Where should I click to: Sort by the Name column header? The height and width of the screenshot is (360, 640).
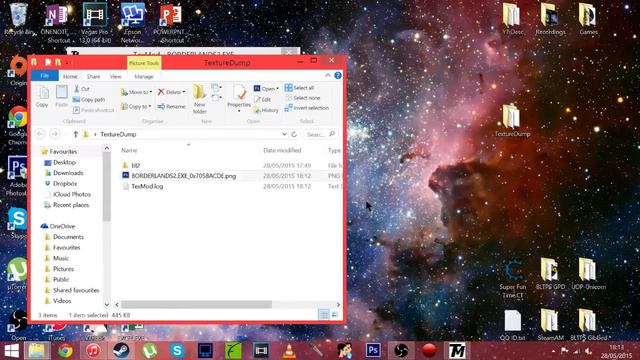coord(129,151)
